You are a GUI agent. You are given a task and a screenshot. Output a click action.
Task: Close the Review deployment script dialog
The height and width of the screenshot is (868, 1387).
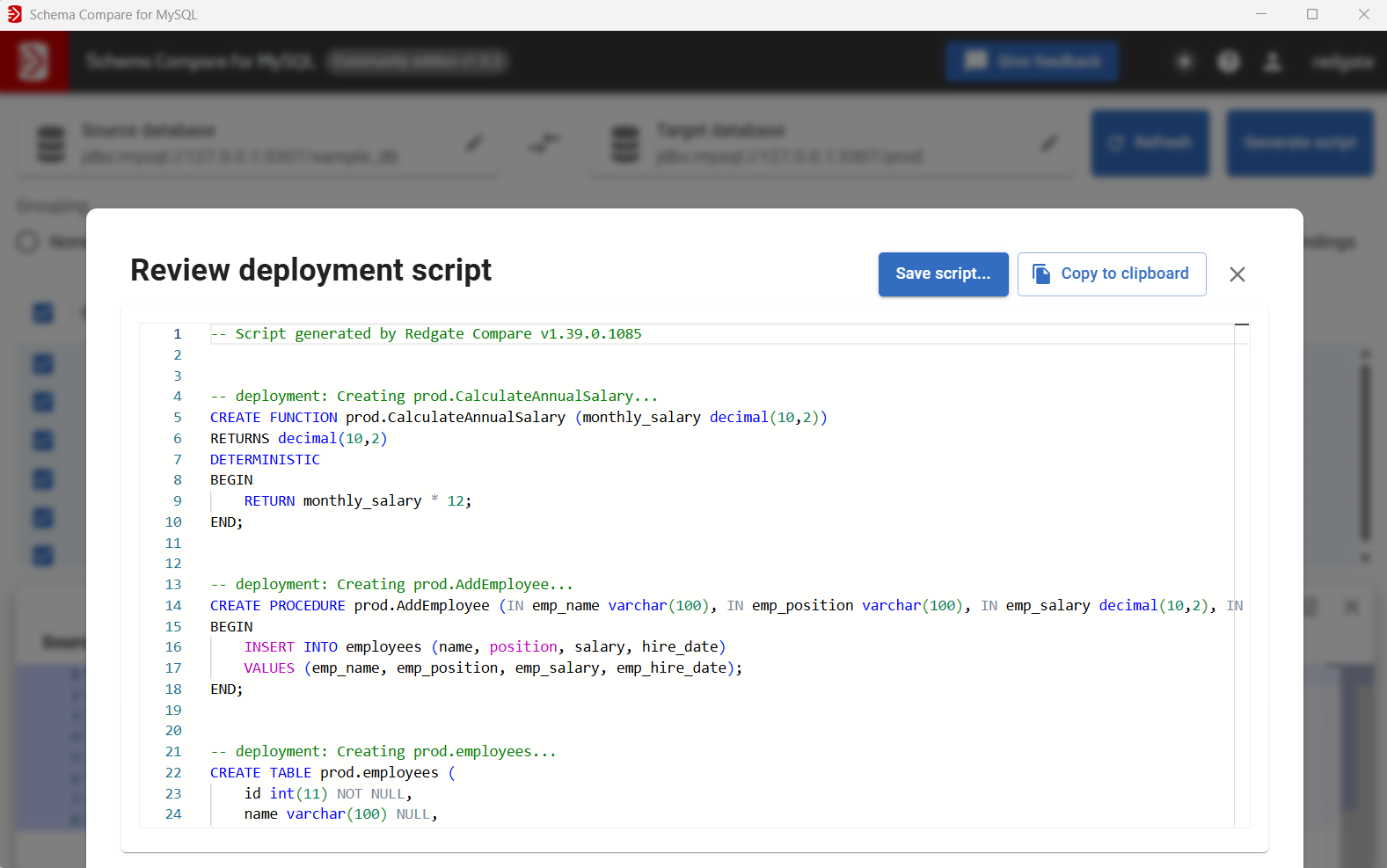point(1237,274)
